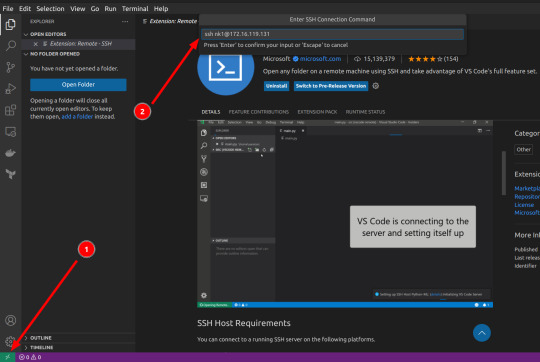
Task: Click the Microsoft publisher name
Action: [x=276, y=59]
